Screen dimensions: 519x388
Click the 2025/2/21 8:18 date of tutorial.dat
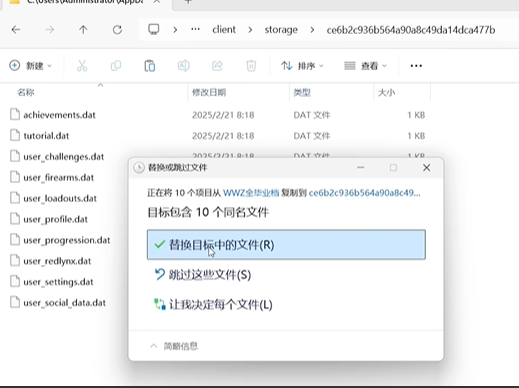(x=223, y=136)
